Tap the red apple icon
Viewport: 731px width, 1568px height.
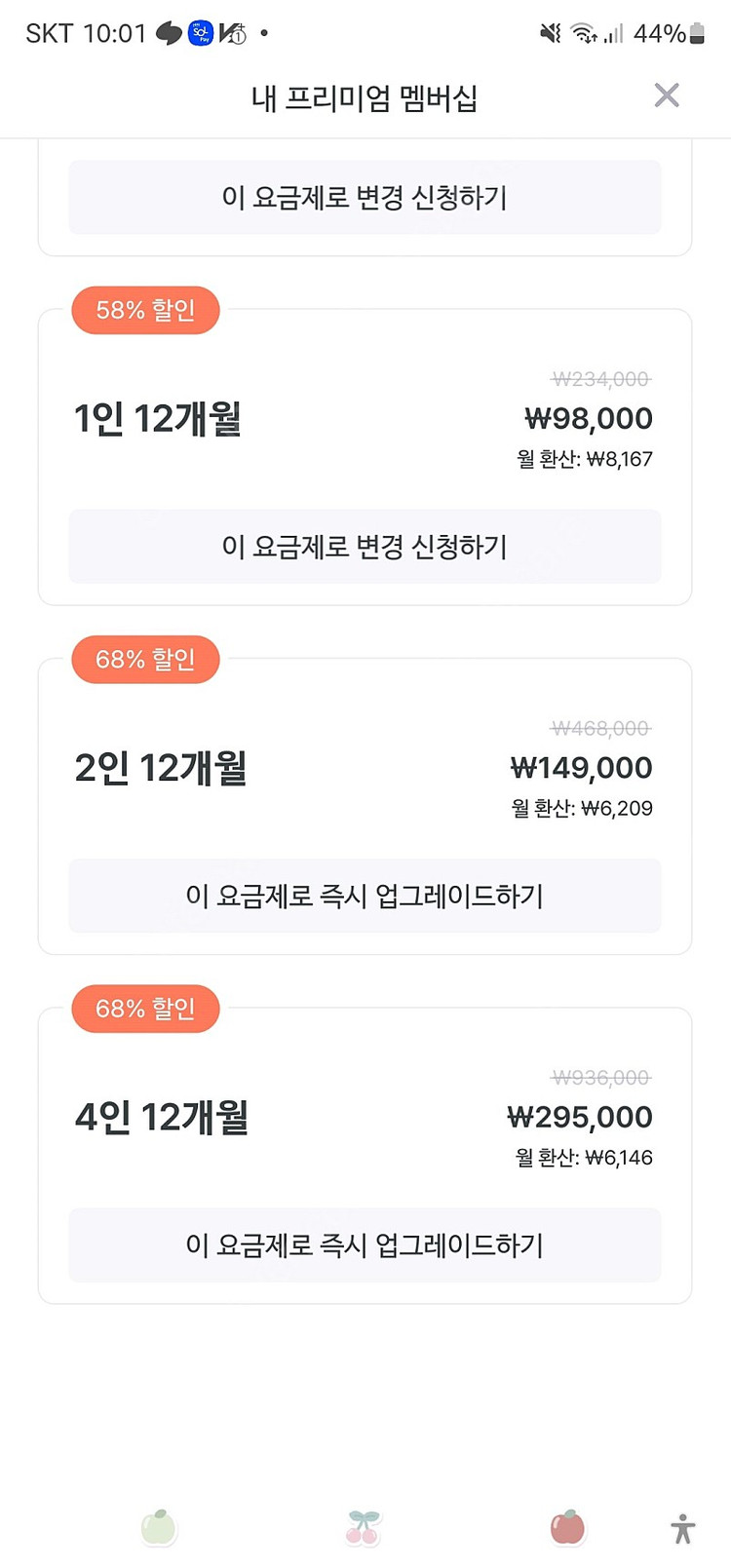[567, 1527]
